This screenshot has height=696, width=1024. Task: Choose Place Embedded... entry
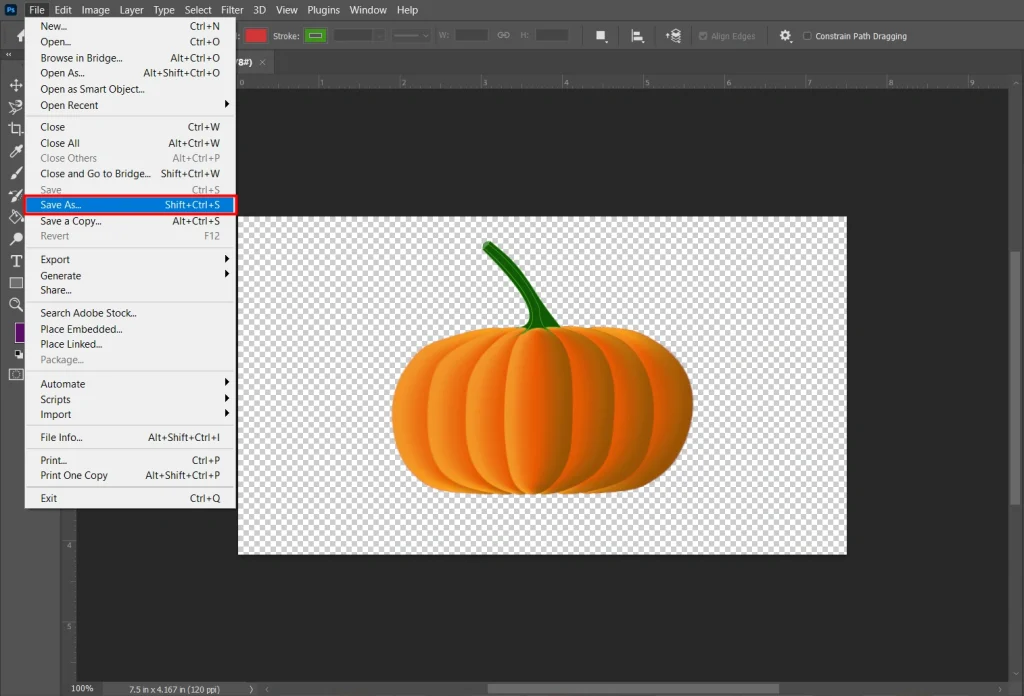point(130,329)
